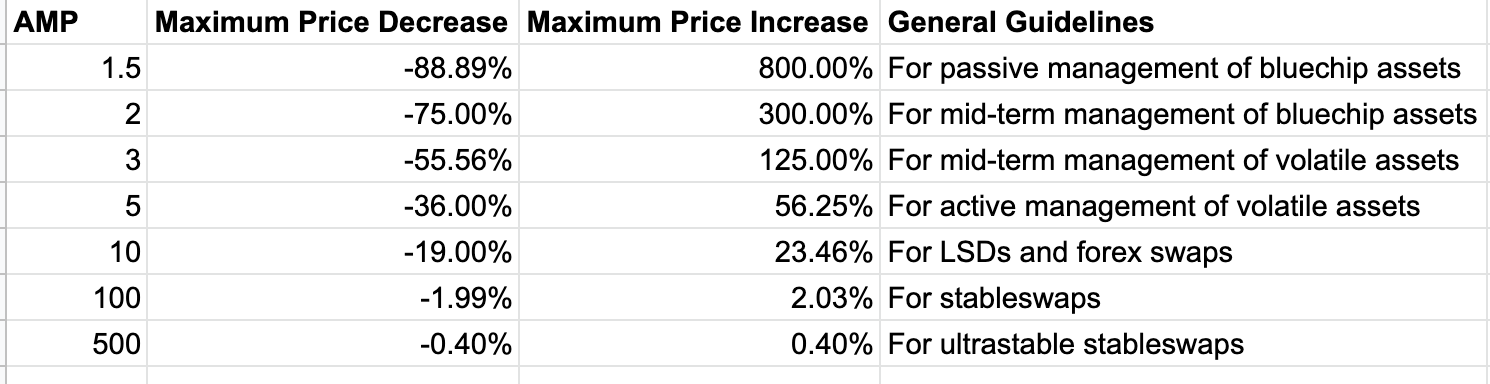1490x384 pixels.
Task: Click the AMP cell containing 500
Action: pos(77,344)
